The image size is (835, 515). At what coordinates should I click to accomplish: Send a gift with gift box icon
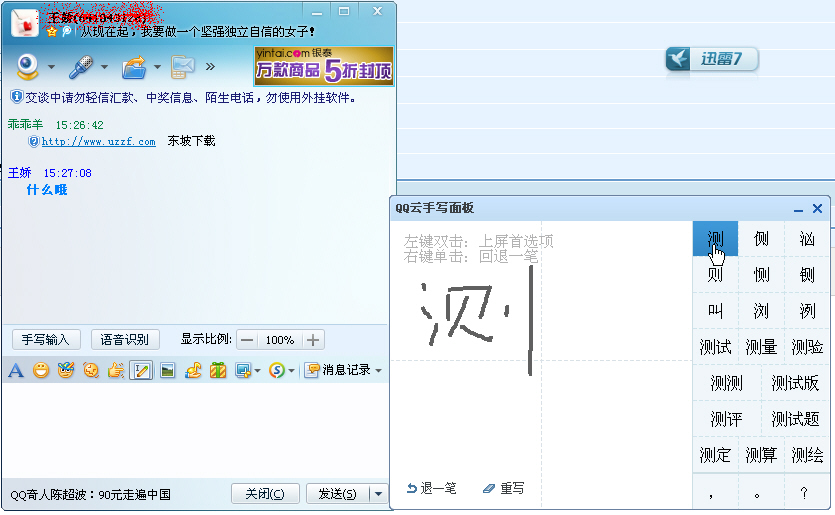(218, 370)
